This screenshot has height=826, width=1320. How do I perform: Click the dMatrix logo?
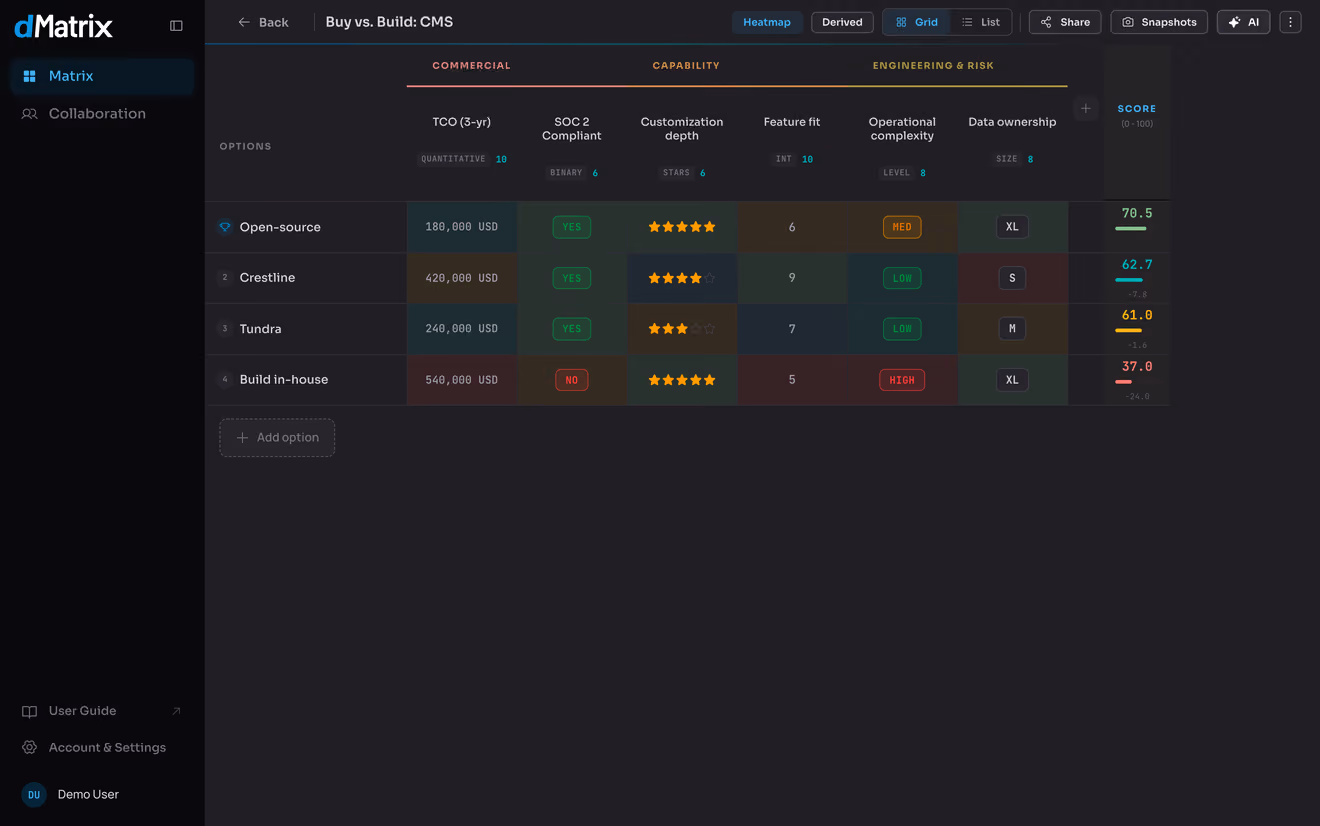(x=63, y=26)
